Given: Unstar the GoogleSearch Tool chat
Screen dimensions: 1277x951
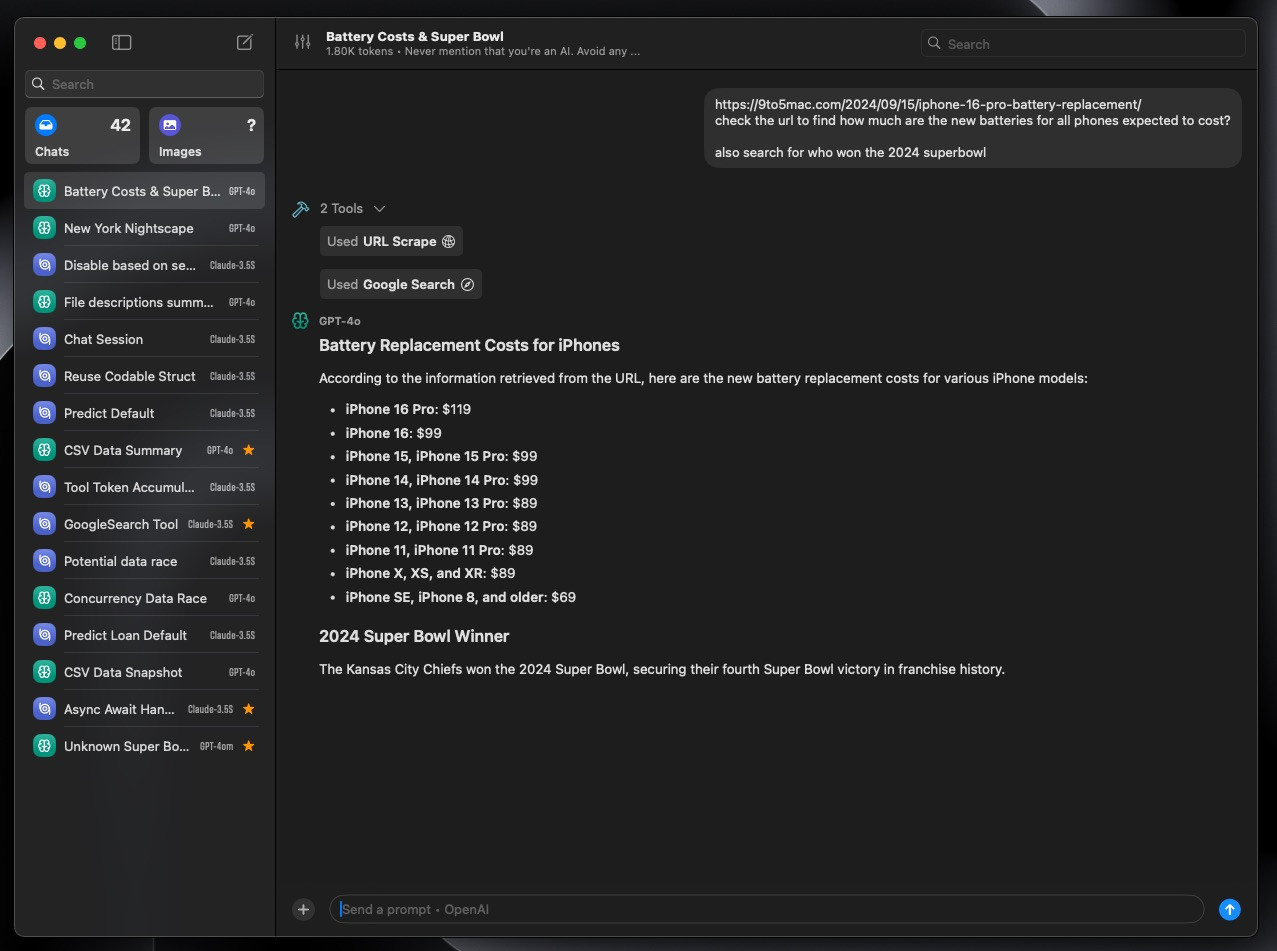Looking at the screenshot, I should 249,524.
